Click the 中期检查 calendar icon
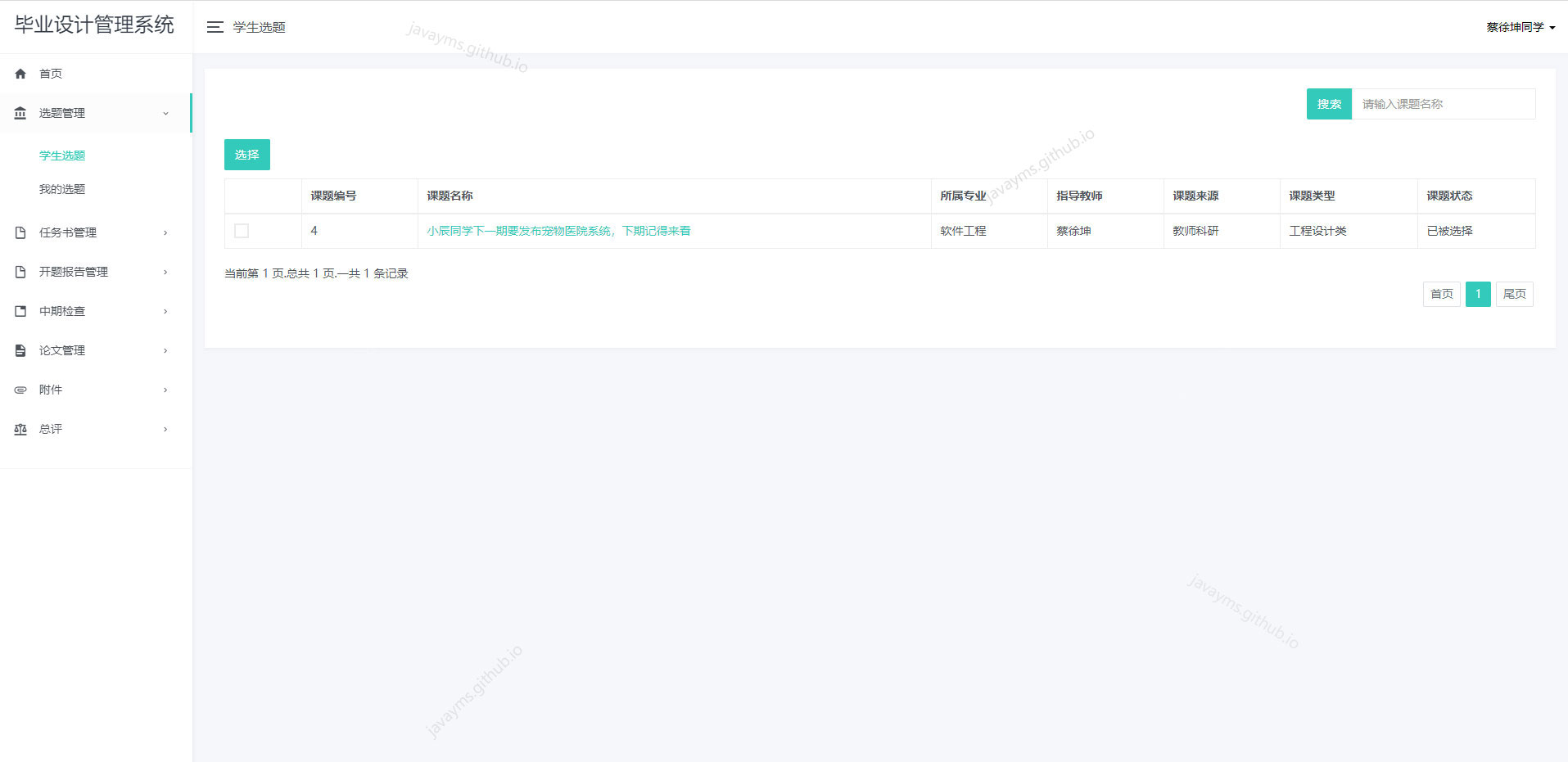 click(x=20, y=311)
